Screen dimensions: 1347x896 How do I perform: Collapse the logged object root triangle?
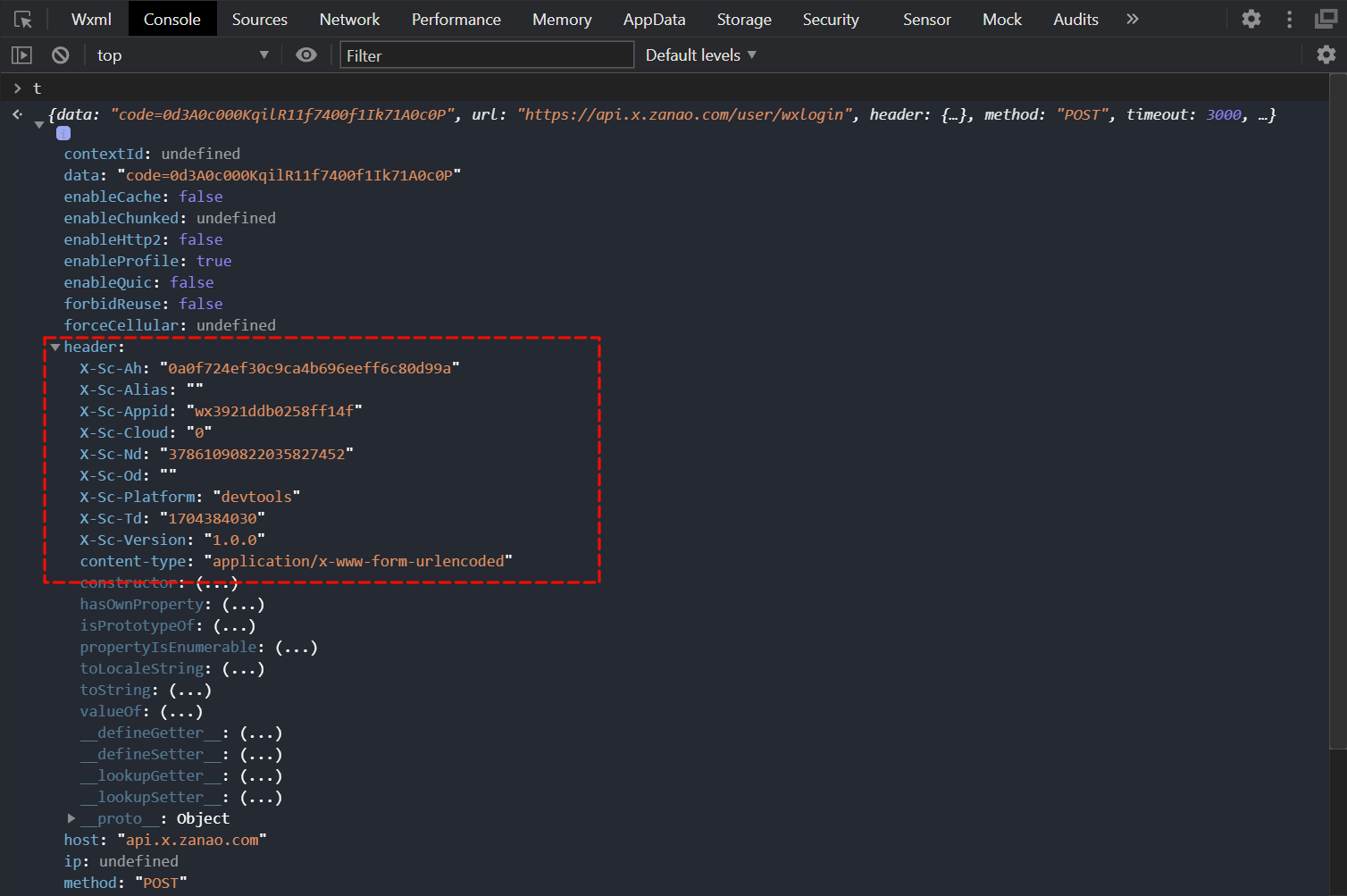click(39, 125)
